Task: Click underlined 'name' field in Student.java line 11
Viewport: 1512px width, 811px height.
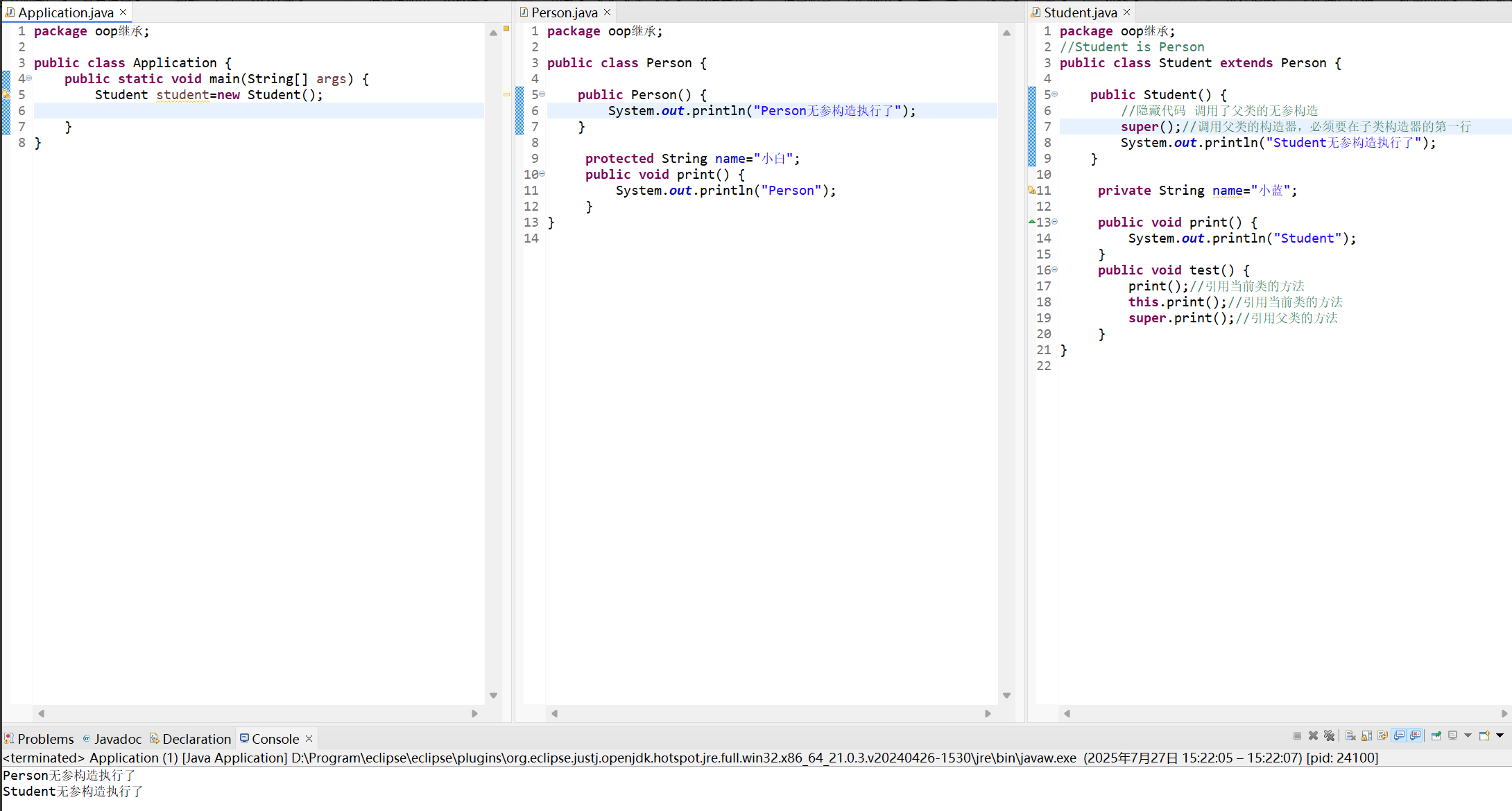Action: click(x=1227, y=191)
